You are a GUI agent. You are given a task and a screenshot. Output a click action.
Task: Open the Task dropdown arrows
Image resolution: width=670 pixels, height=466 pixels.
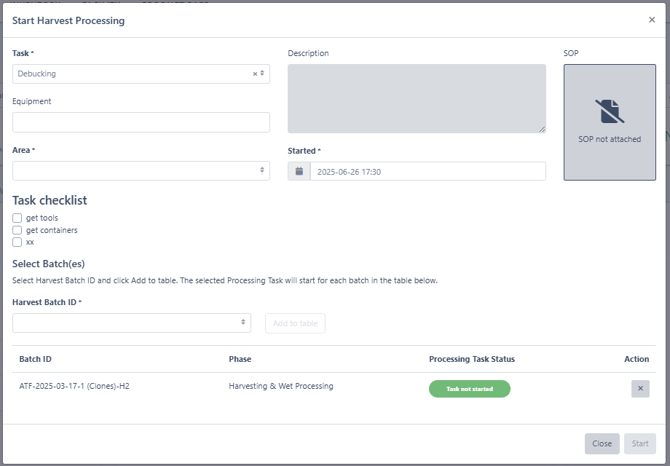(x=262, y=73)
